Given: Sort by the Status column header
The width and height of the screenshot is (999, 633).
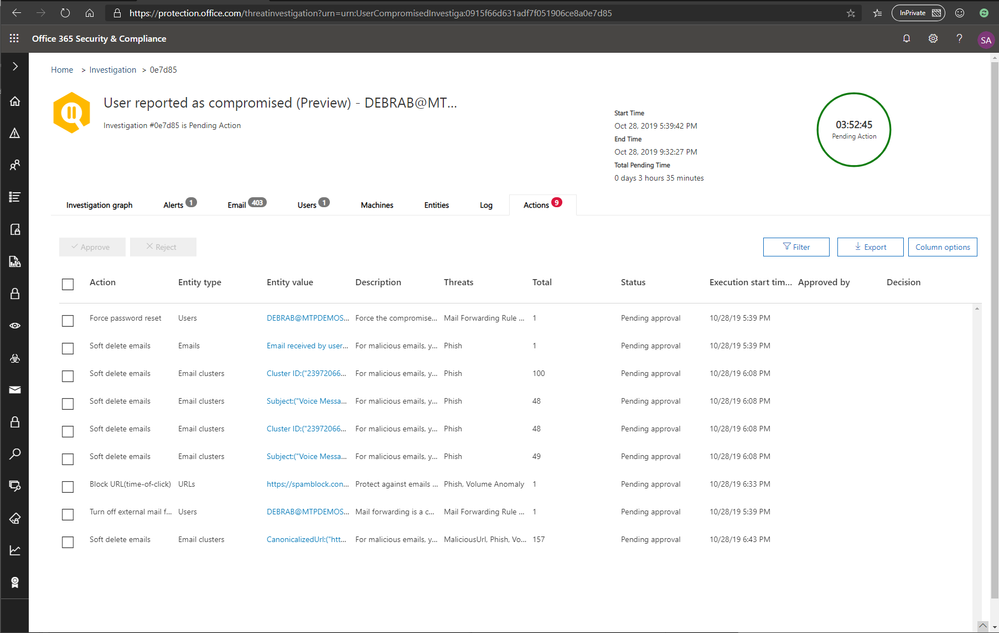Looking at the screenshot, I should pyautogui.click(x=633, y=282).
